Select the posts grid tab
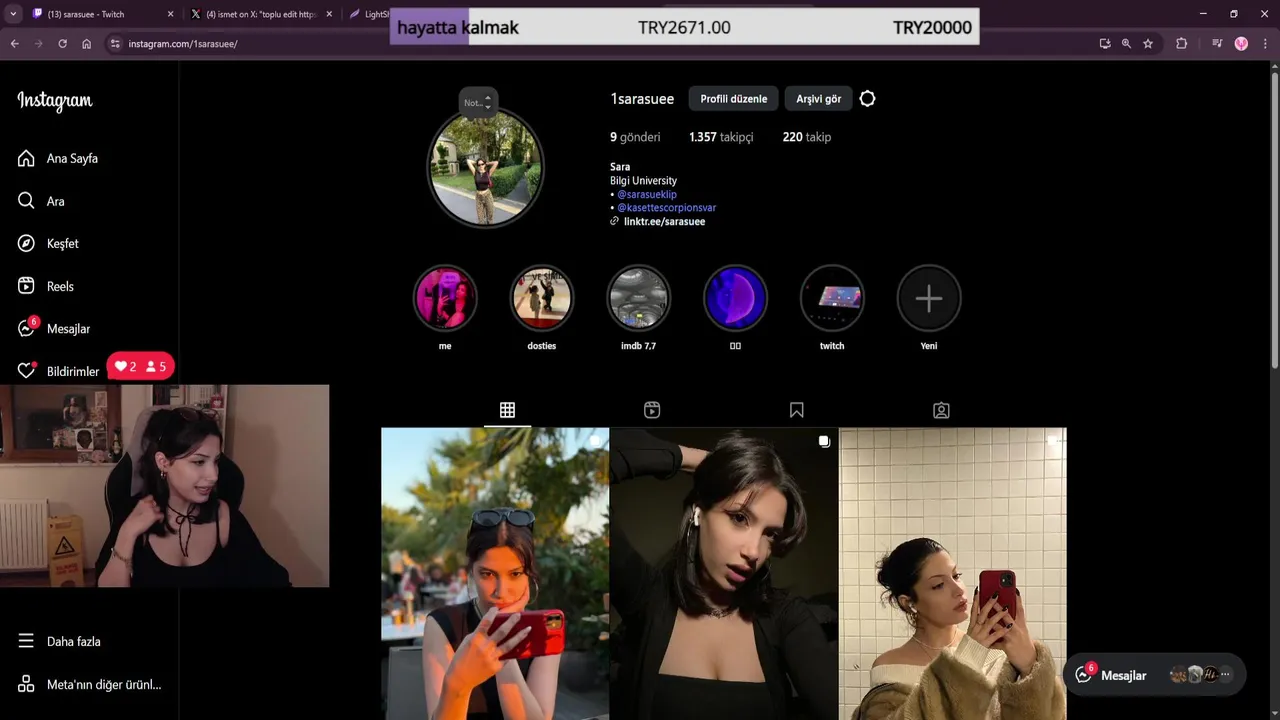 click(x=507, y=410)
